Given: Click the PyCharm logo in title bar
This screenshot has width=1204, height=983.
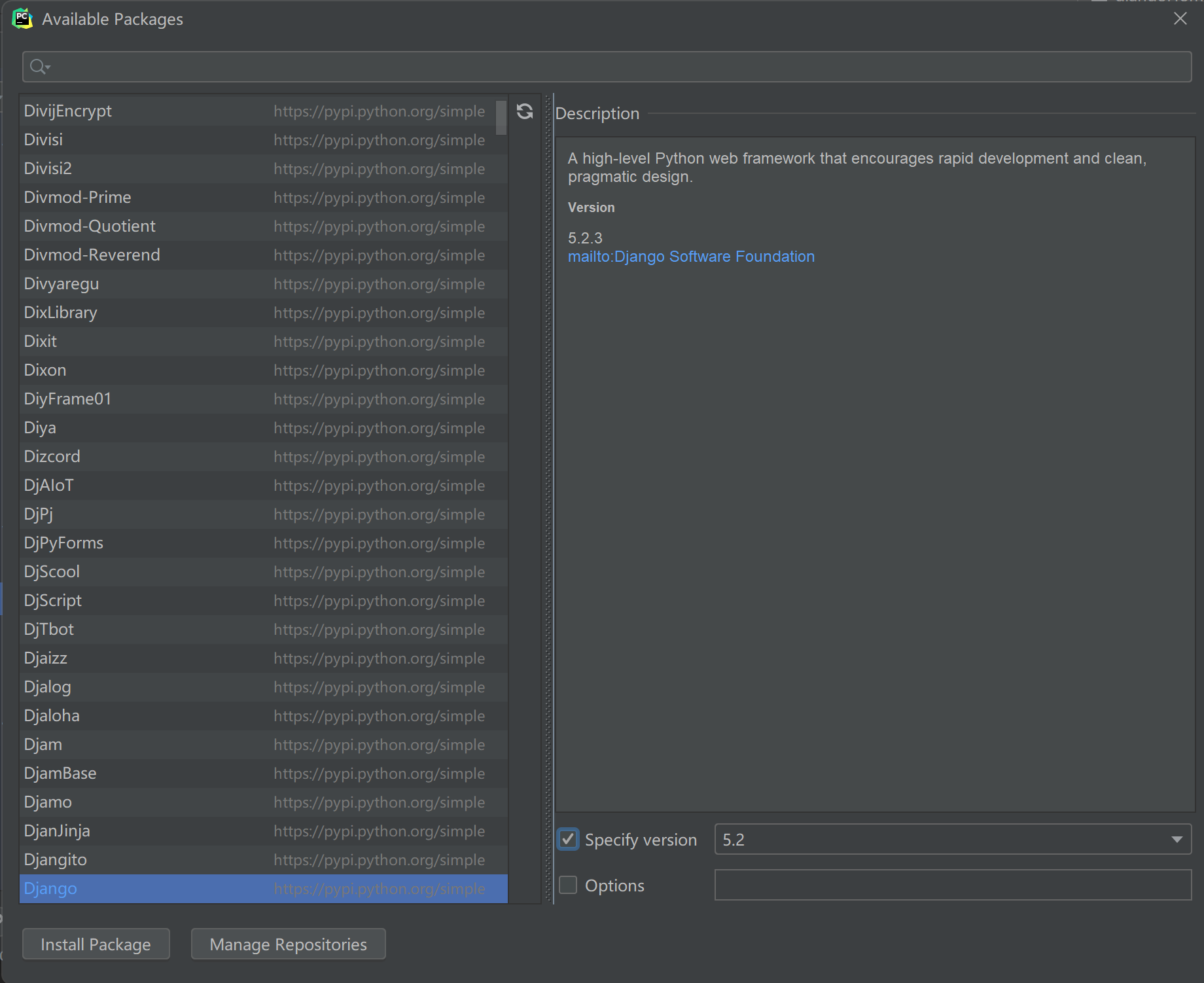Looking at the screenshot, I should (22, 19).
